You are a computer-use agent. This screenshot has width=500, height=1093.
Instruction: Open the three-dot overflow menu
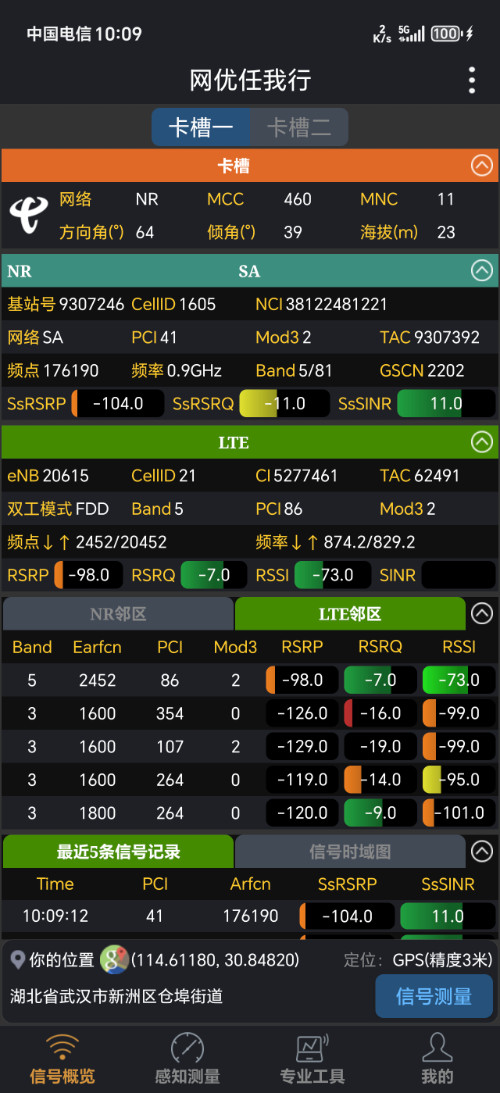click(x=472, y=80)
